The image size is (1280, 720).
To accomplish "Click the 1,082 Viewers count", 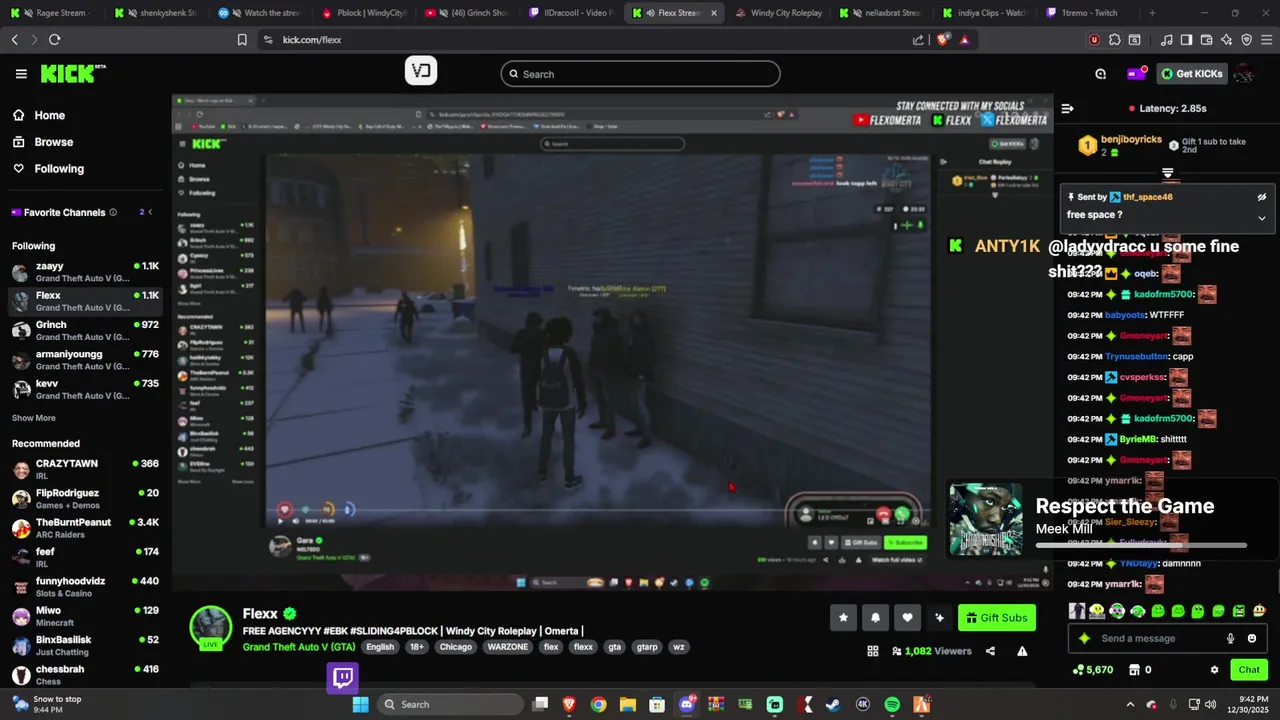I will pos(930,651).
